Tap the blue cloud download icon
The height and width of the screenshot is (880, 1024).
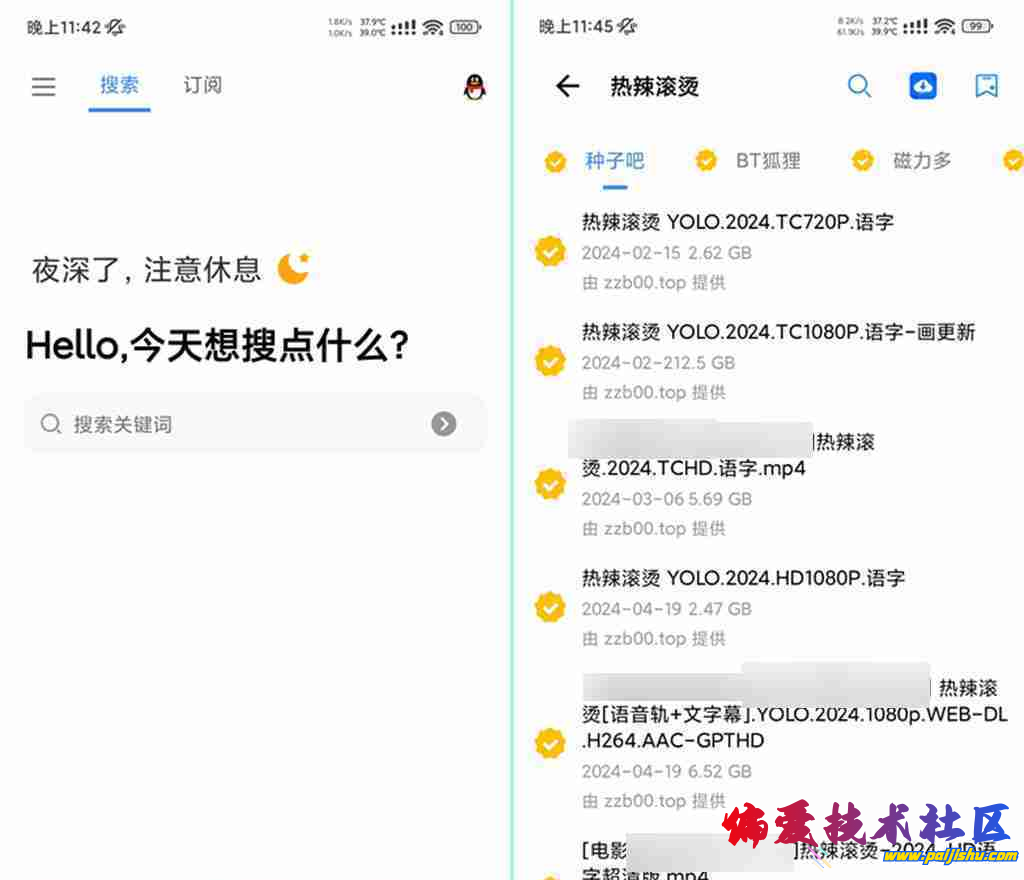coord(923,86)
